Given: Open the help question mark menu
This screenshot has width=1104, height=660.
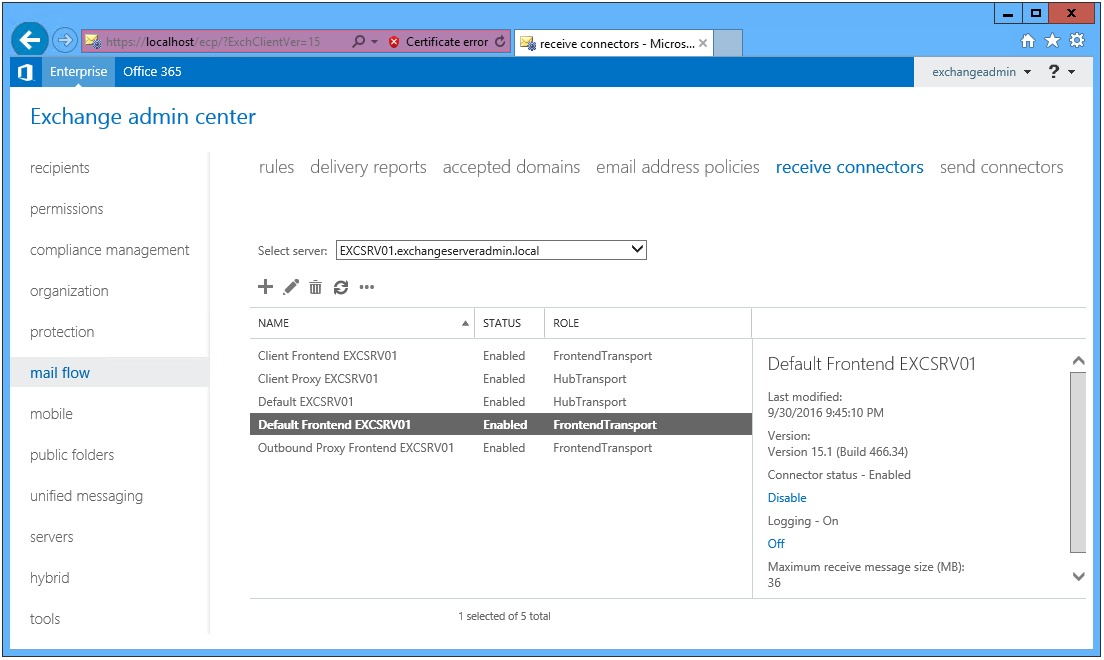Looking at the screenshot, I should pyautogui.click(x=1053, y=71).
